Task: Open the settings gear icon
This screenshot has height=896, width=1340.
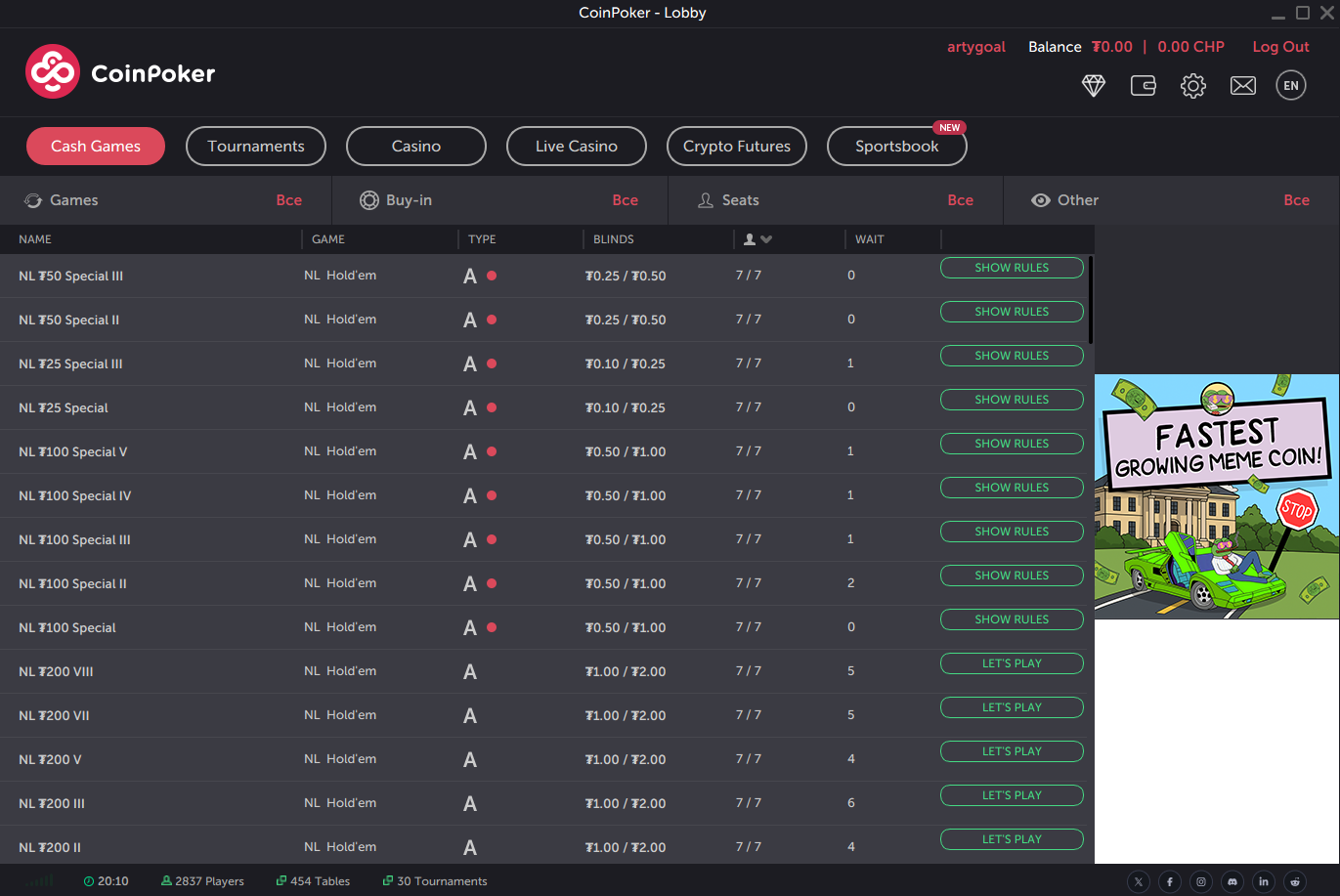Action: (1192, 85)
